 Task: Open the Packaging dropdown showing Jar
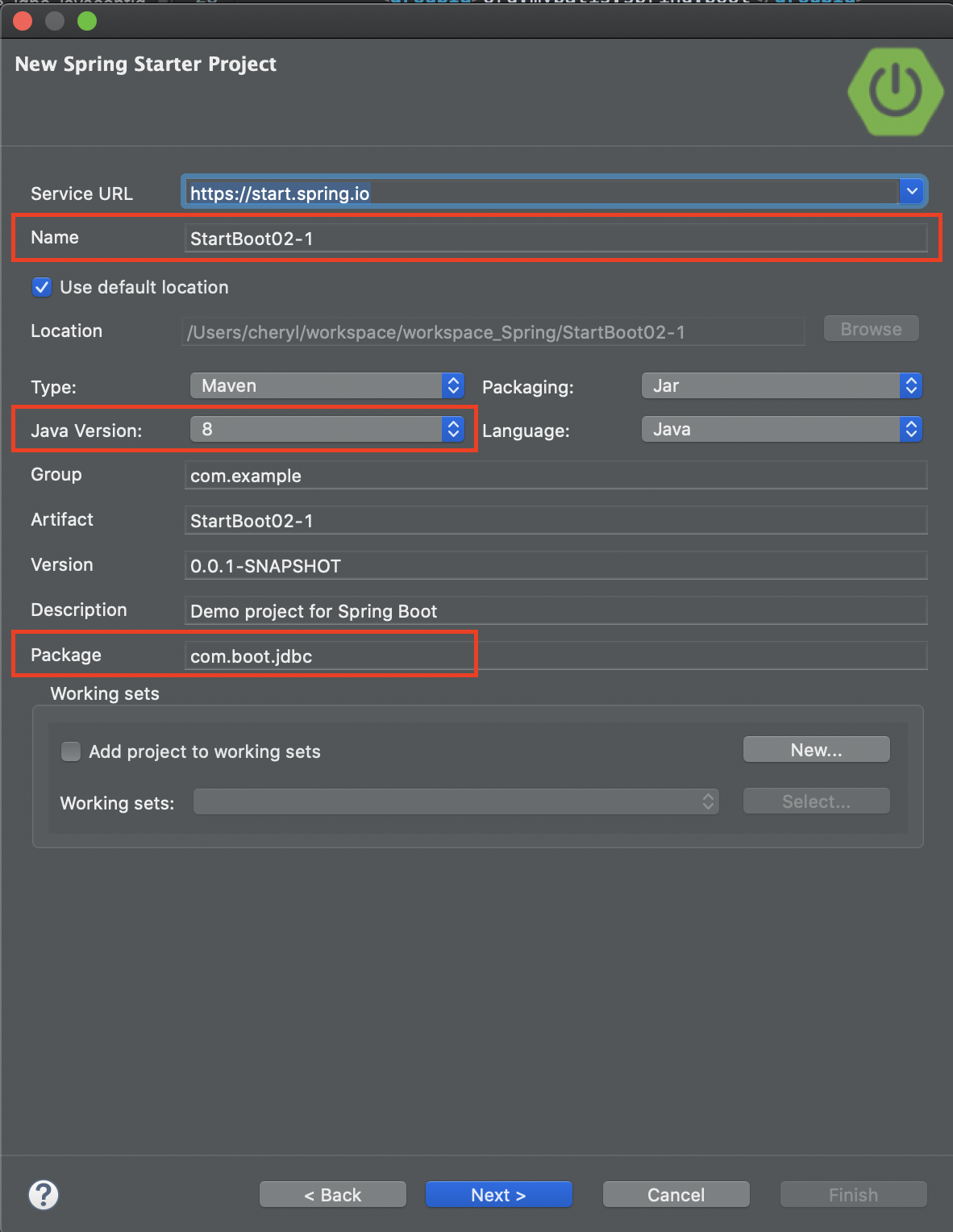[x=781, y=385]
